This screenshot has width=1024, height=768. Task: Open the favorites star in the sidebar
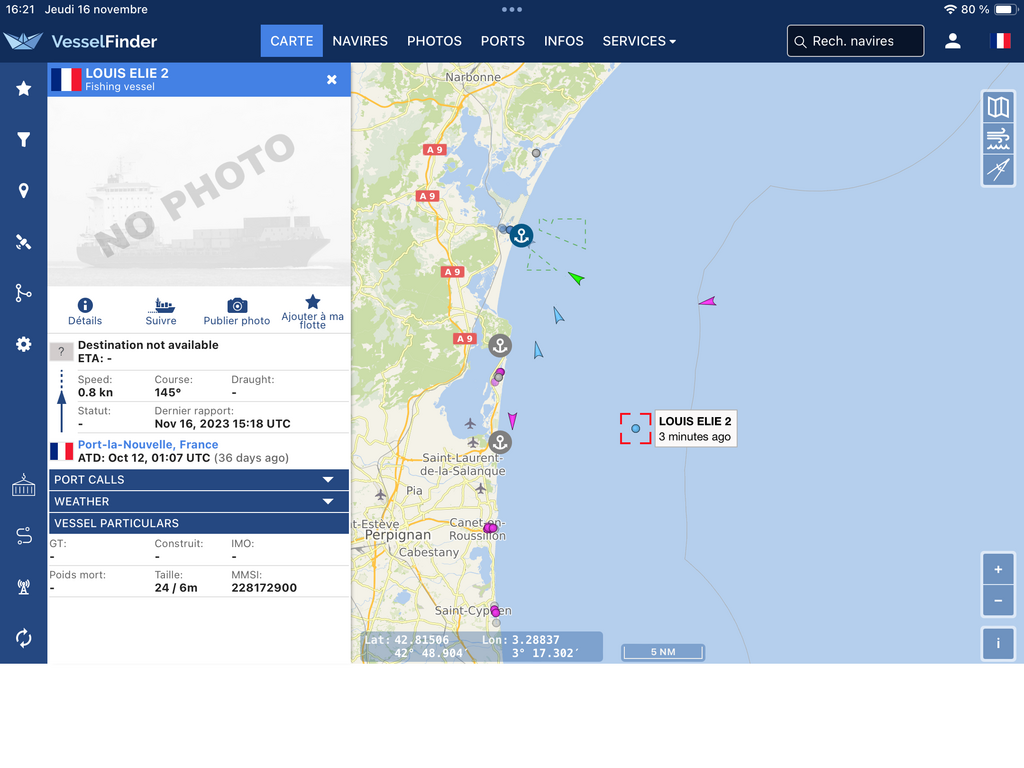[24, 88]
